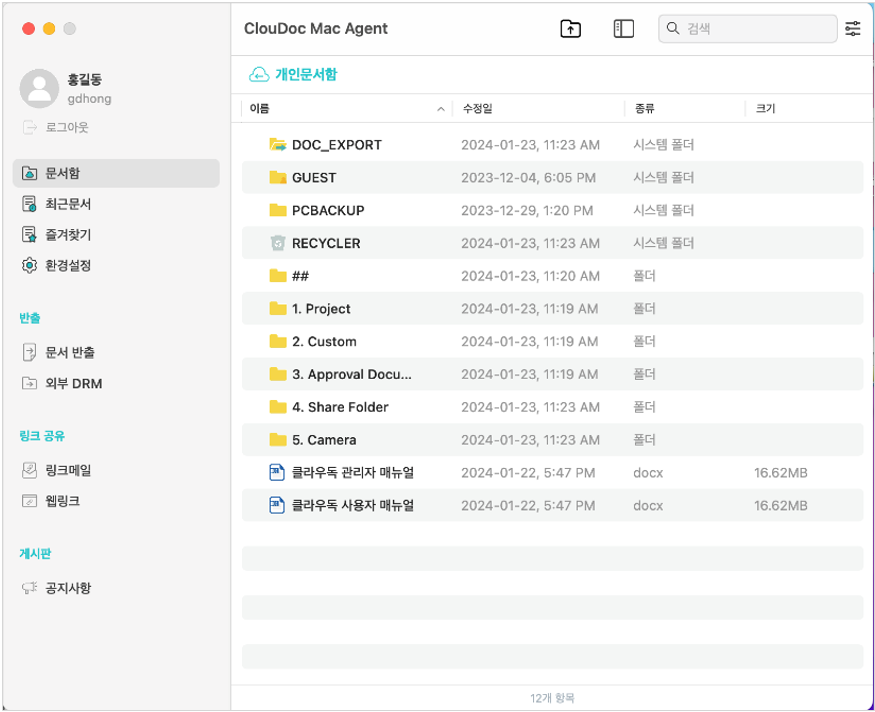The height and width of the screenshot is (712, 875).
Task: Click the magnifier icon in search box
Action: [x=673, y=28]
